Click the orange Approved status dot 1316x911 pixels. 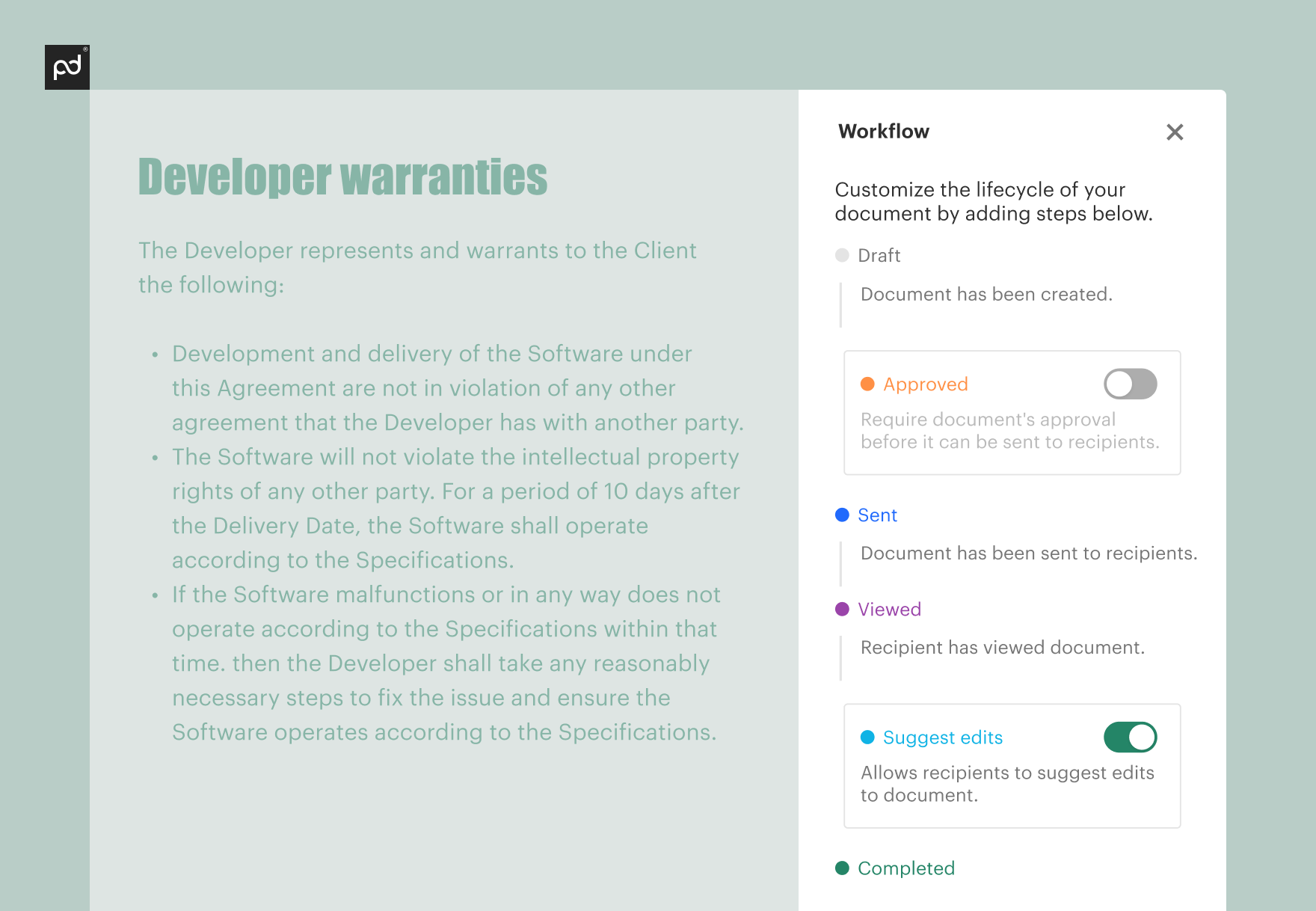(x=867, y=384)
